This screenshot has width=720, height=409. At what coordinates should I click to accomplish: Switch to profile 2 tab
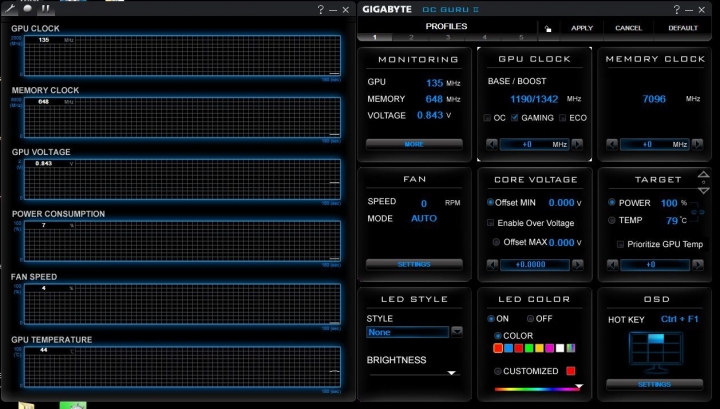[411, 37]
